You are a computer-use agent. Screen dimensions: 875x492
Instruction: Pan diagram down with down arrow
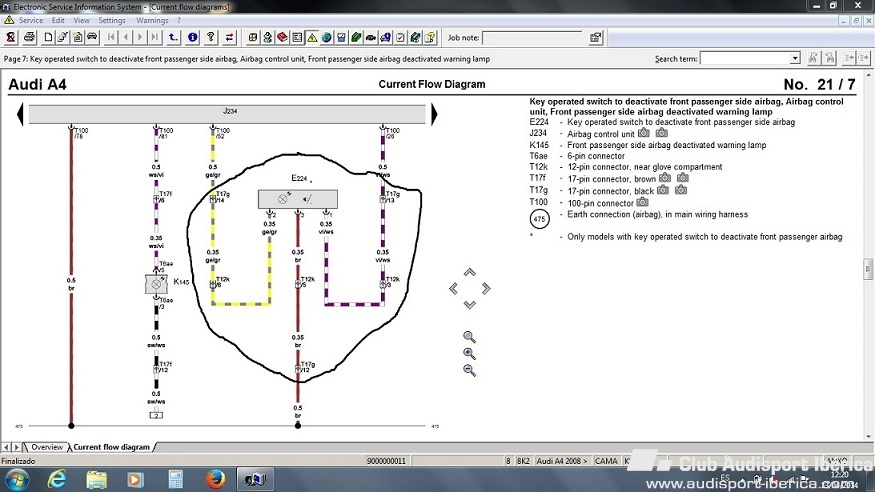pos(470,305)
